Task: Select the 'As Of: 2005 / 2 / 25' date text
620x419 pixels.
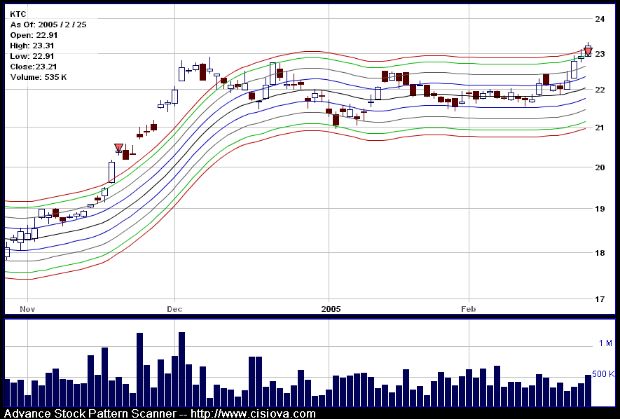Action: [x=48, y=25]
